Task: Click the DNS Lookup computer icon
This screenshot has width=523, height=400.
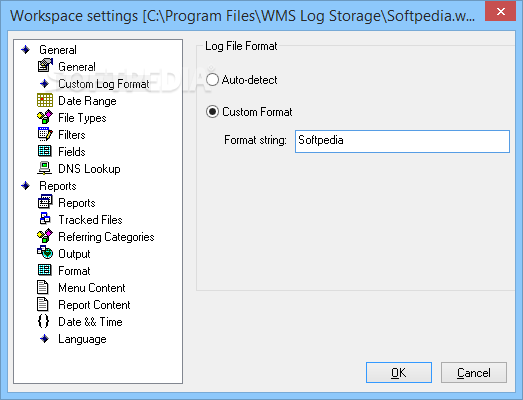Action: pyautogui.click(x=44, y=168)
